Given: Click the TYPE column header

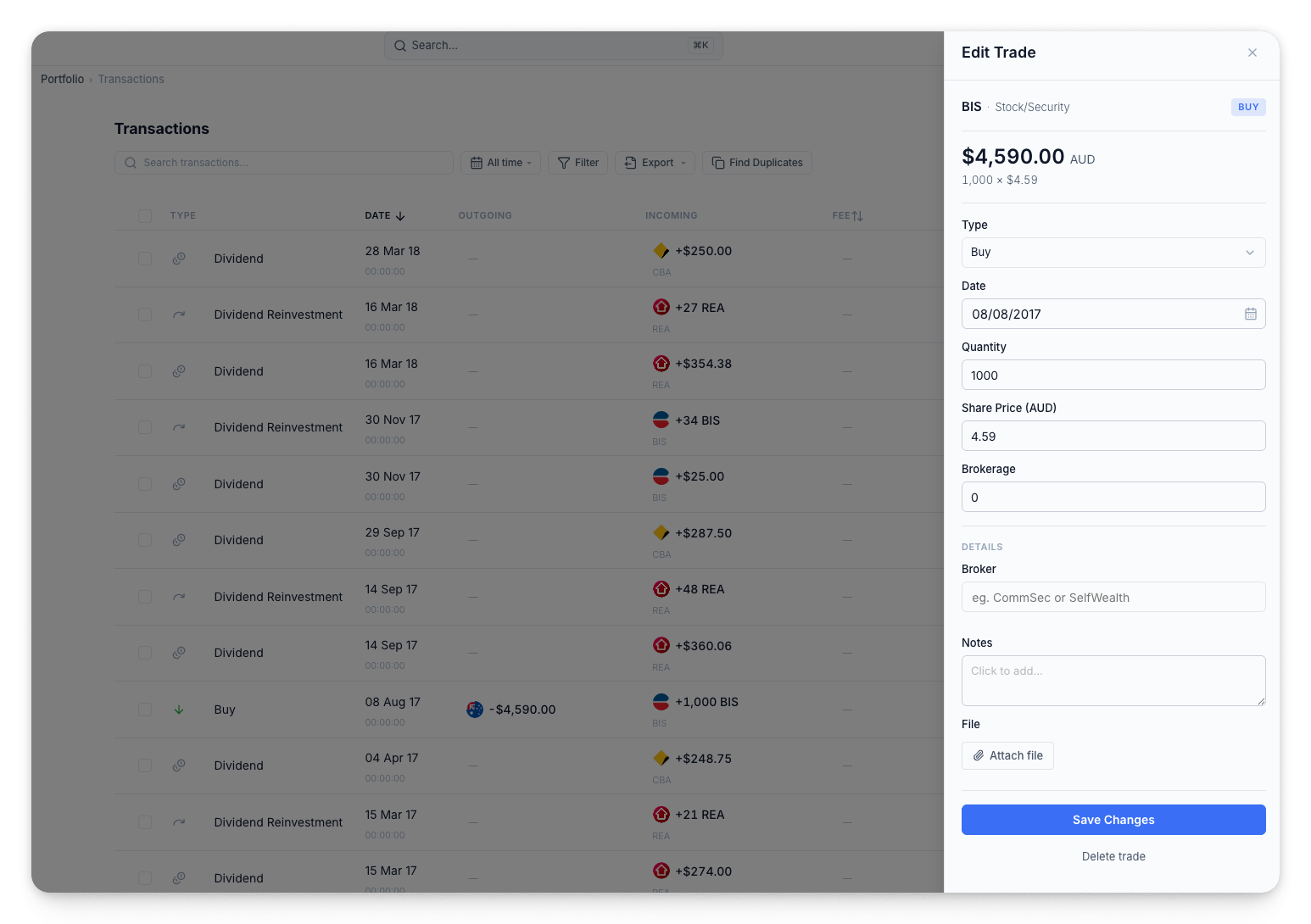Looking at the screenshot, I should (x=183, y=216).
